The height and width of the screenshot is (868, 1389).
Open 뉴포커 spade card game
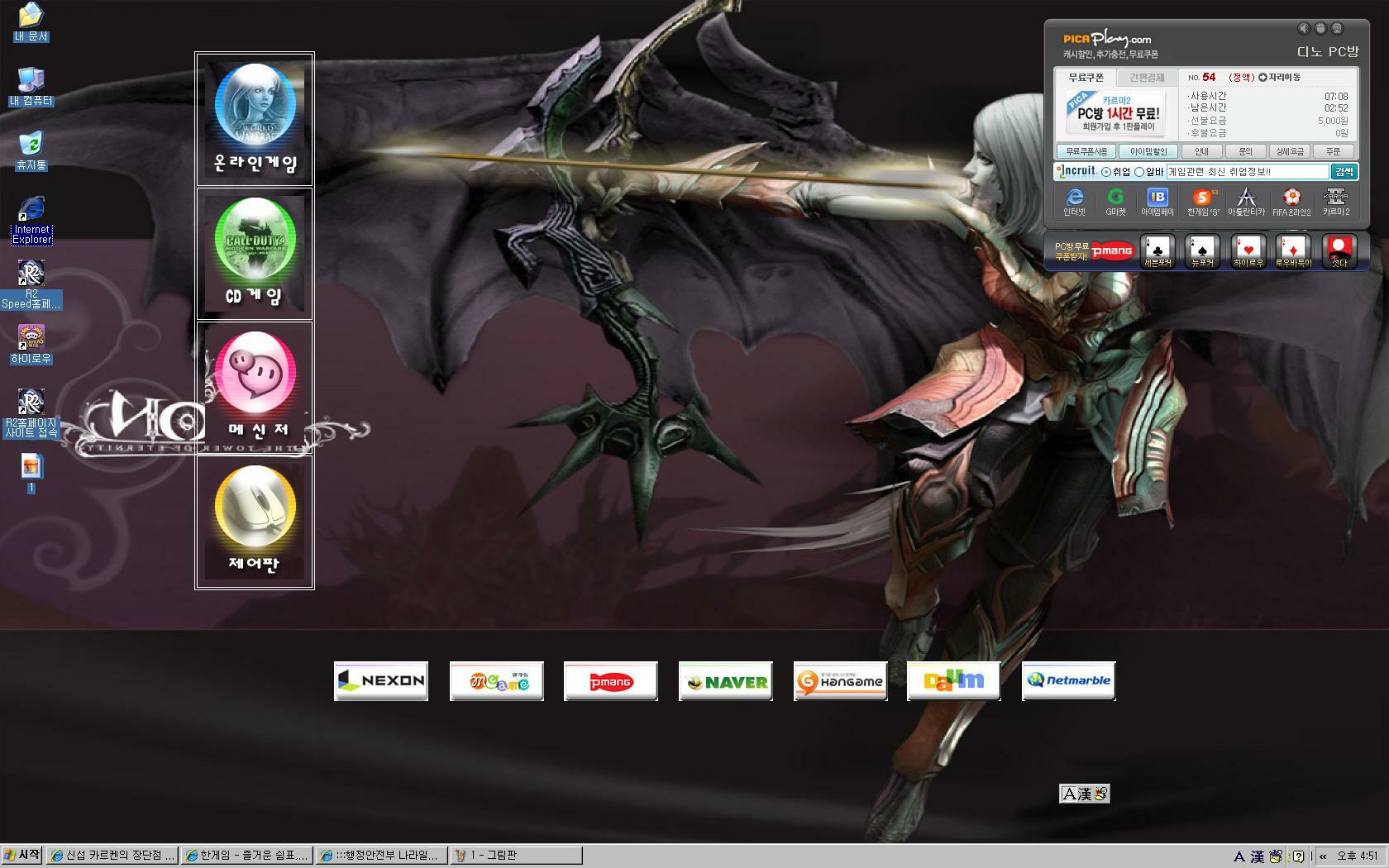[x=1202, y=251]
